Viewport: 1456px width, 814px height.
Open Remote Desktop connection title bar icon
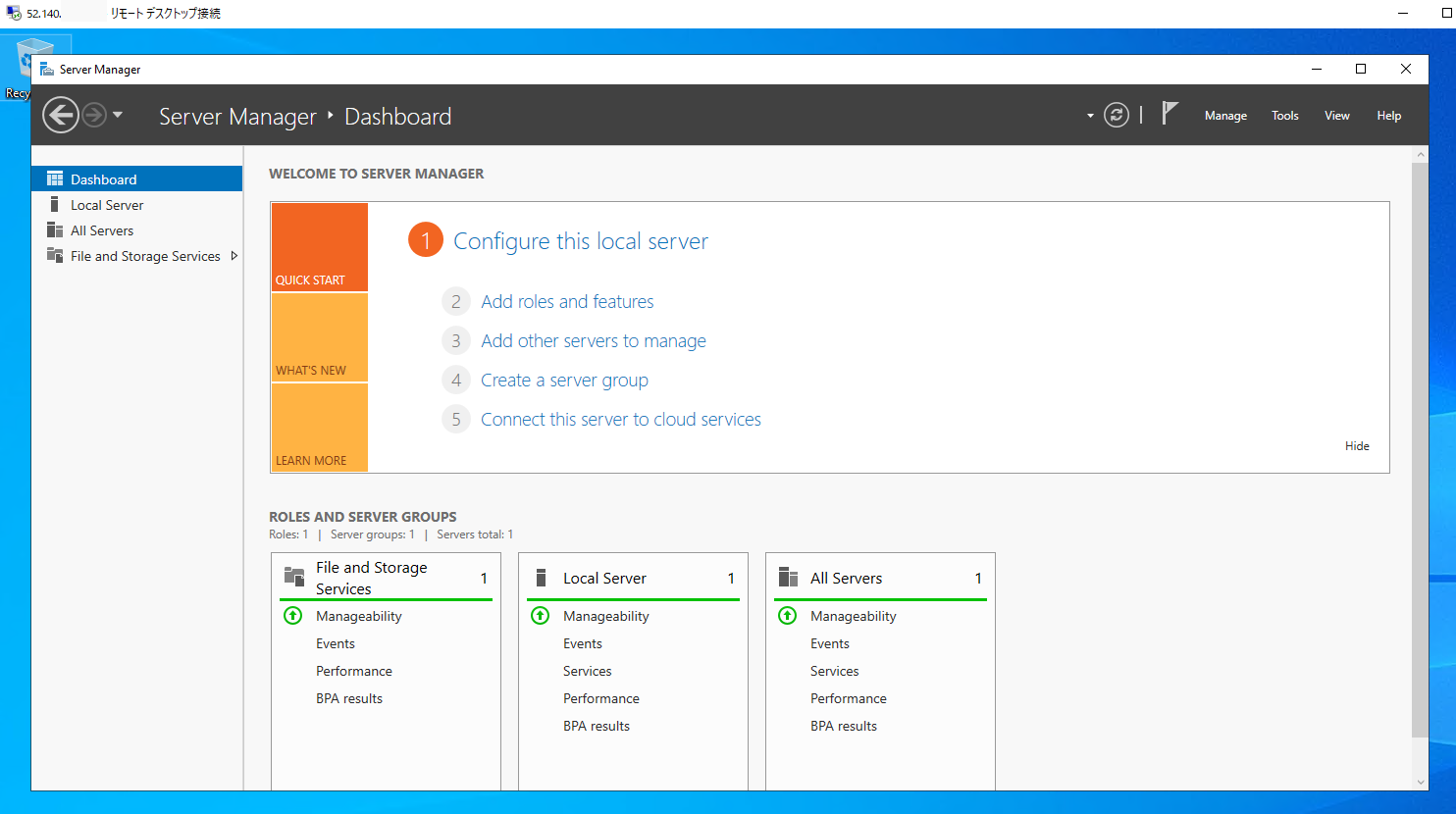13,13
